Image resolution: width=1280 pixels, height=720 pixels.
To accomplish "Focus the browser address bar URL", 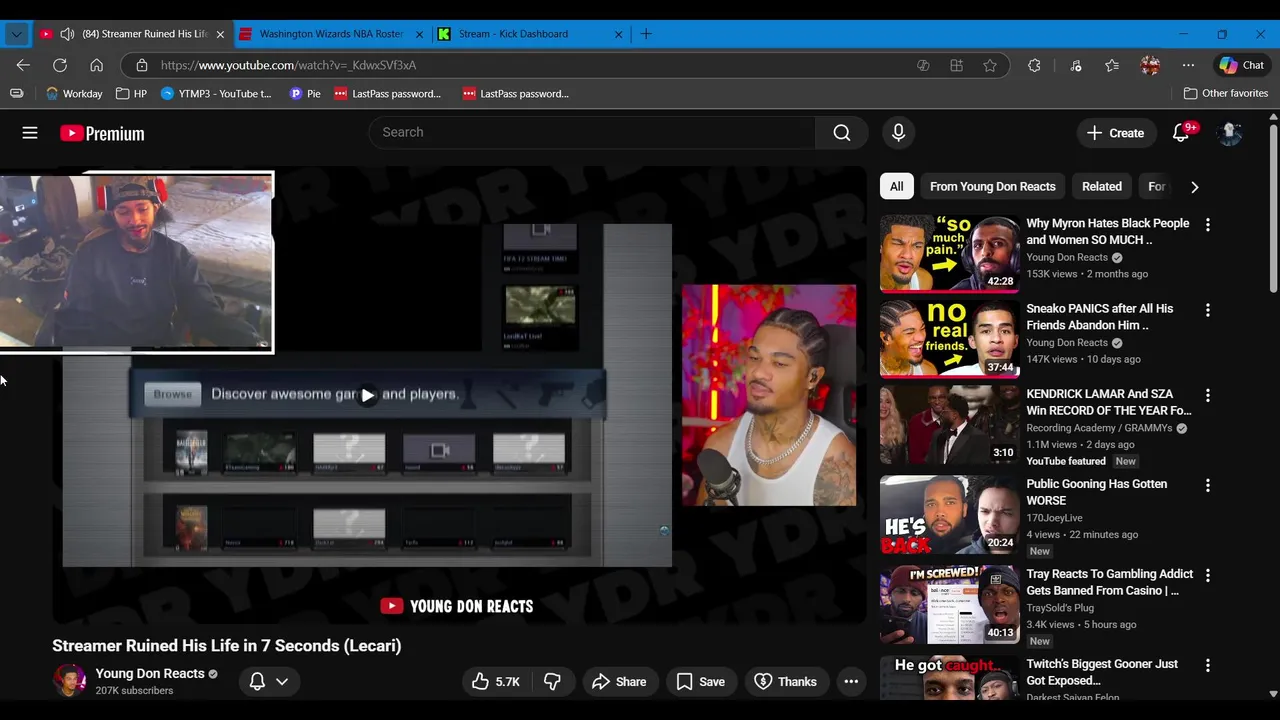I will (x=288, y=65).
